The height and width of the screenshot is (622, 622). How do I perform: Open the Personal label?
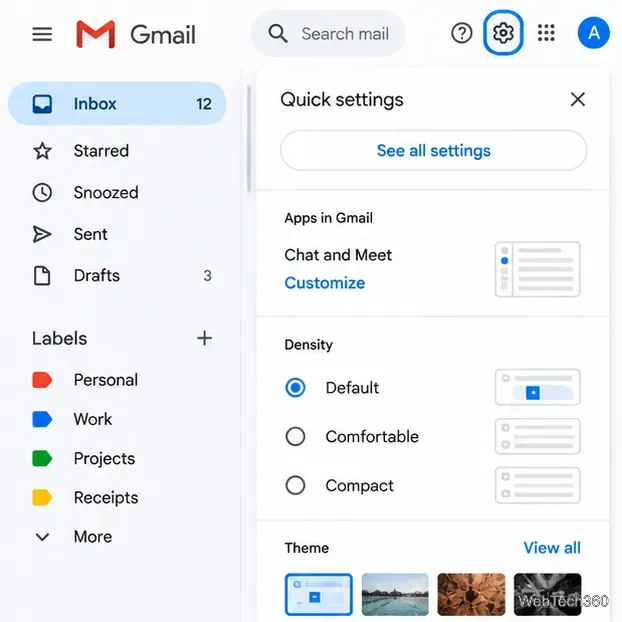coord(106,380)
